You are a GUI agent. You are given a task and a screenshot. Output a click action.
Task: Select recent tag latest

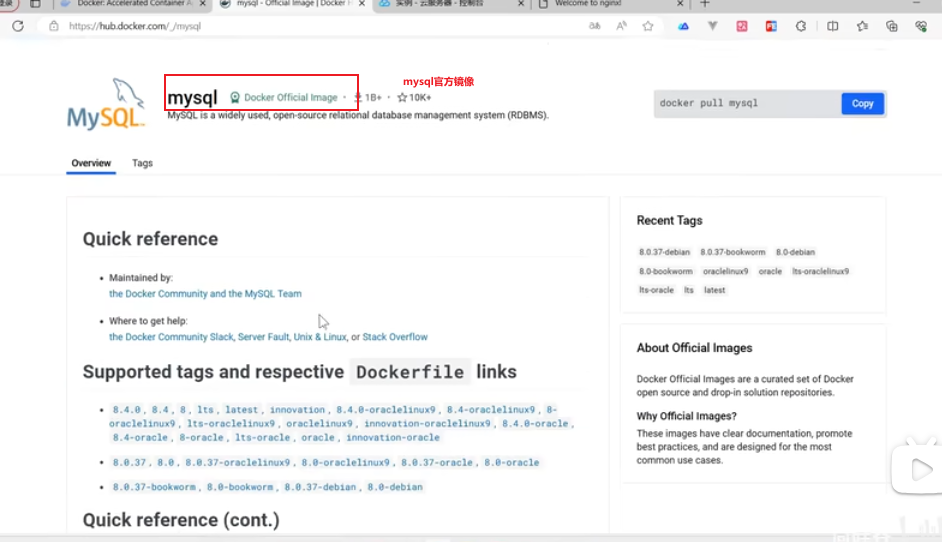tap(714, 290)
